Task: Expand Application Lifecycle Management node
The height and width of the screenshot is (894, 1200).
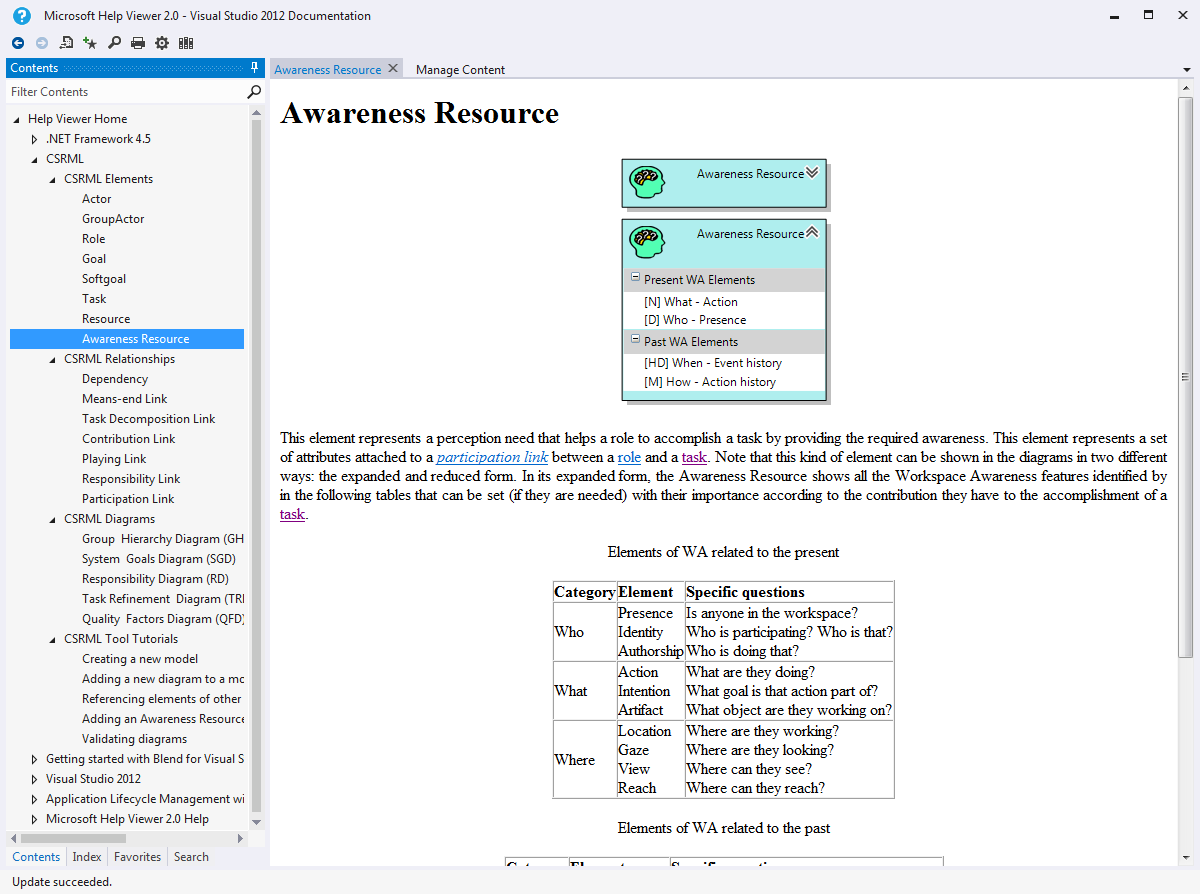Action: coord(34,799)
